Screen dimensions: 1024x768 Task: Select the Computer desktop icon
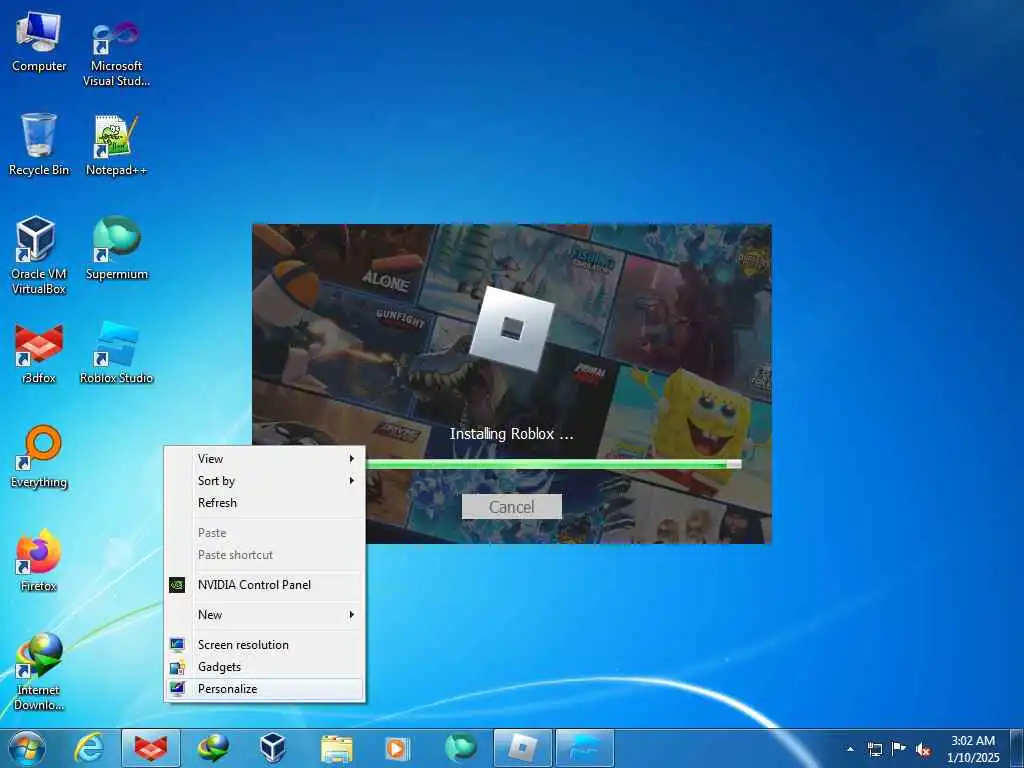click(x=39, y=42)
